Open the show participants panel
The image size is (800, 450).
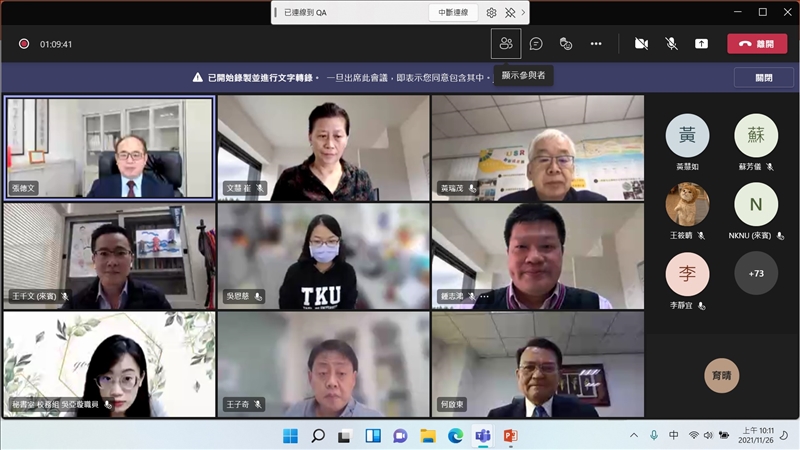(506, 44)
